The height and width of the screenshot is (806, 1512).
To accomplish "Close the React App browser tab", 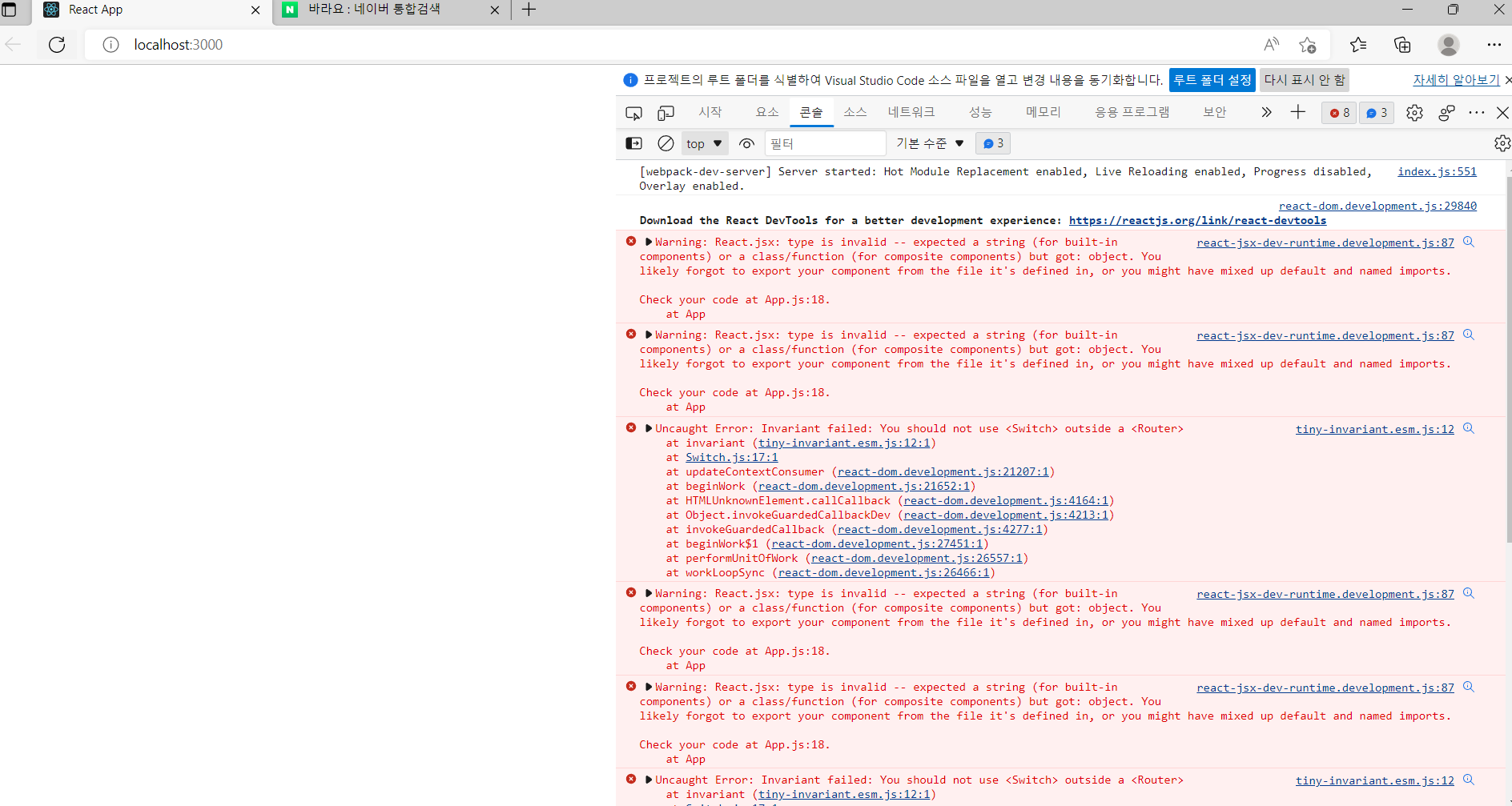I will 255,10.
